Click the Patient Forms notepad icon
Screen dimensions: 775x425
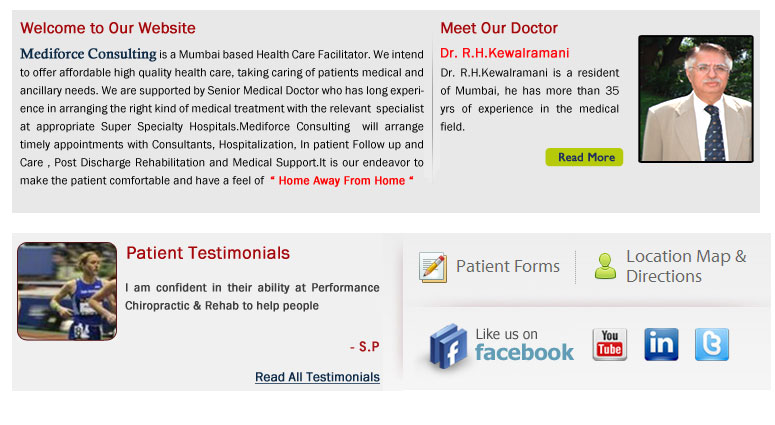(x=433, y=267)
